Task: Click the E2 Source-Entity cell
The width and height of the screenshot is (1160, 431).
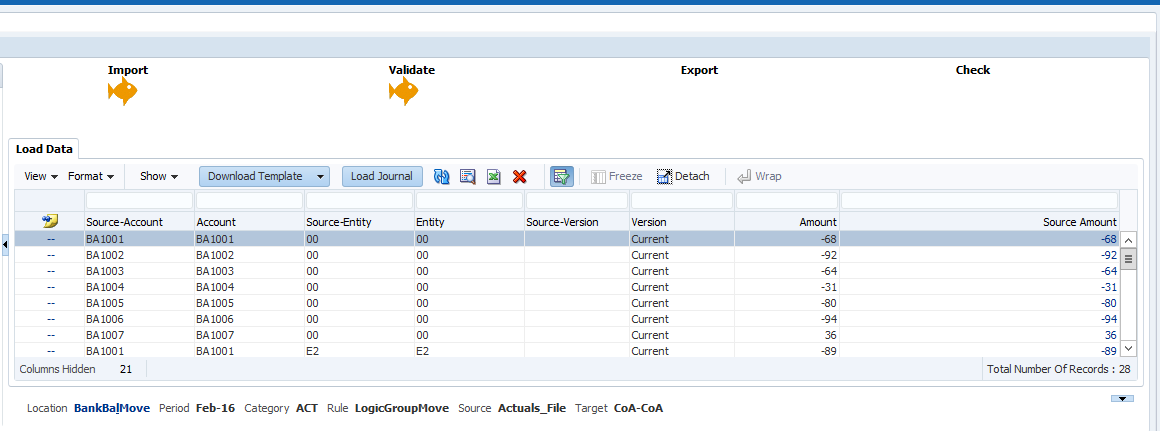Action: (x=360, y=351)
